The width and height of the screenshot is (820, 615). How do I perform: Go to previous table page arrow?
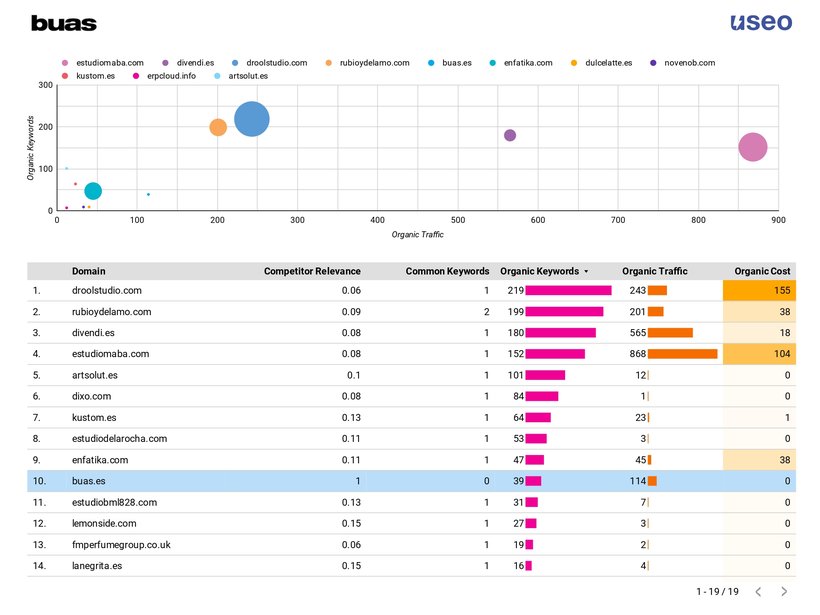click(x=758, y=592)
